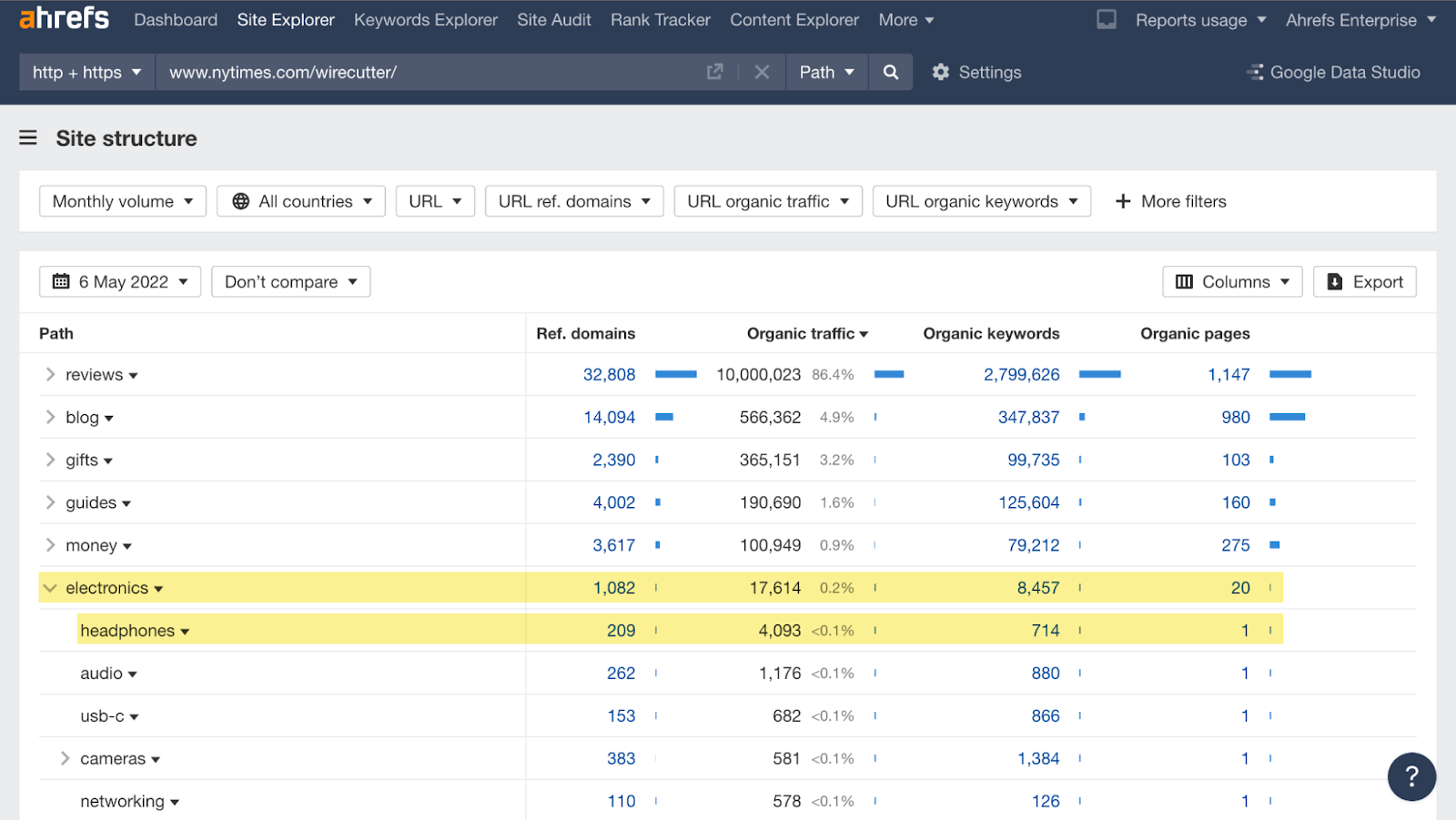Click the monitor icon near Reports usage
Screen dimensions: 1456x821
[x=1107, y=19]
